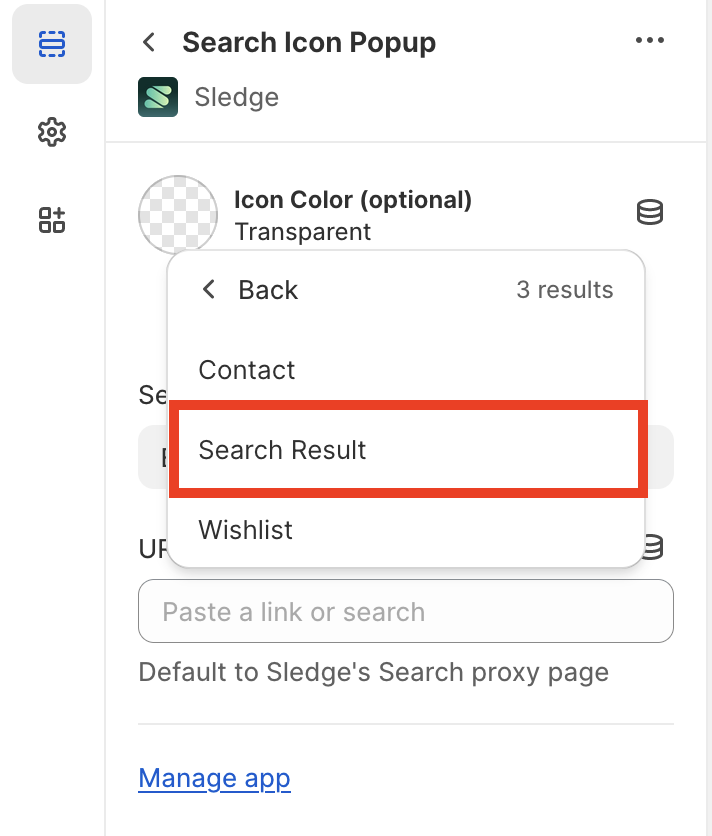Open the App embeds panel

point(51,220)
